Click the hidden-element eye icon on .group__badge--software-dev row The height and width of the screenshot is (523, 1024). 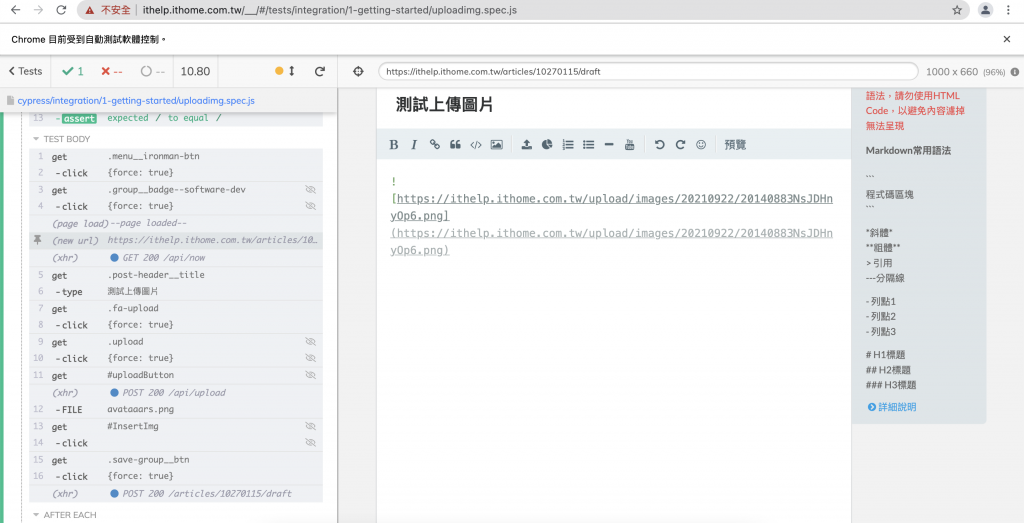pyautogui.click(x=310, y=189)
